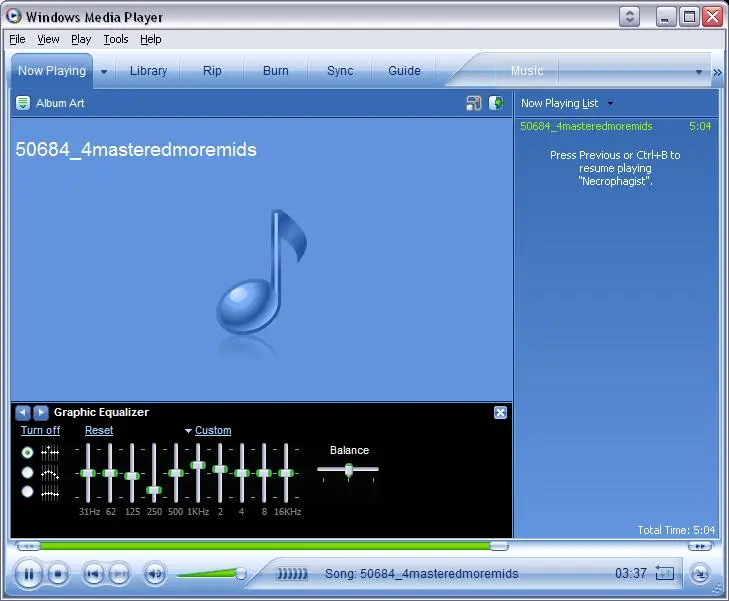Image resolution: width=729 pixels, height=601 pixels.
Task: Skip to the next track
Action: coord(119,574)
